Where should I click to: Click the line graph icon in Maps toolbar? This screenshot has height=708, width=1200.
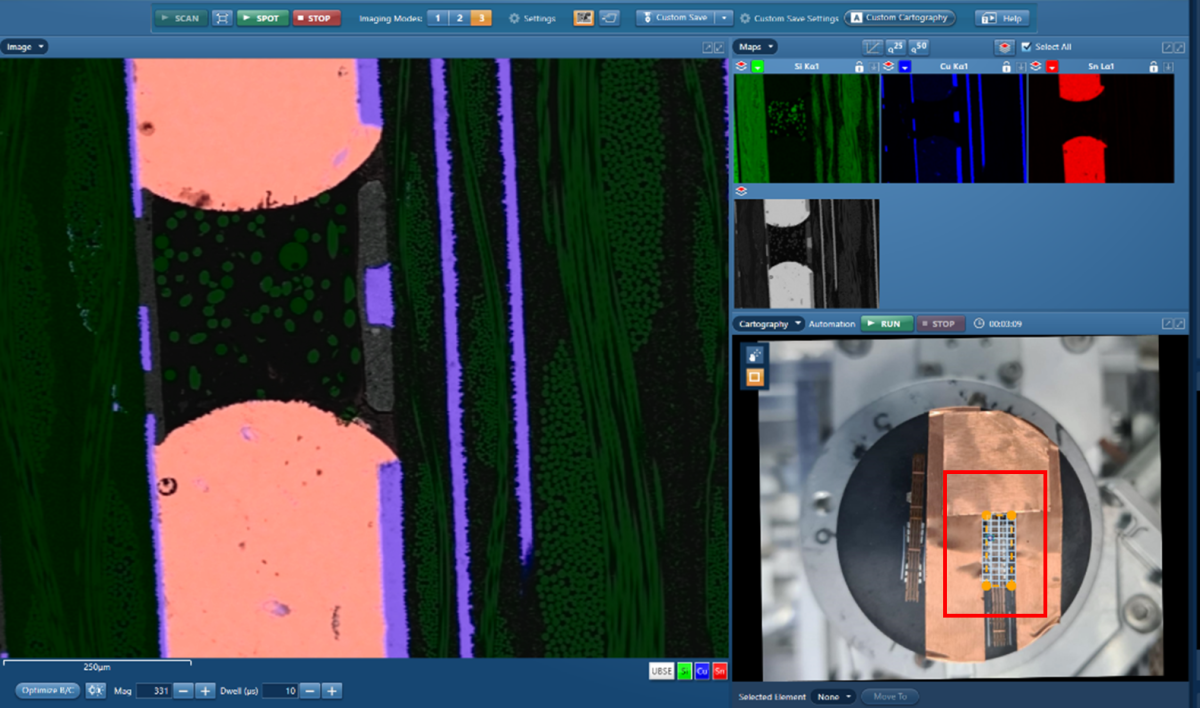coord(873,47)
